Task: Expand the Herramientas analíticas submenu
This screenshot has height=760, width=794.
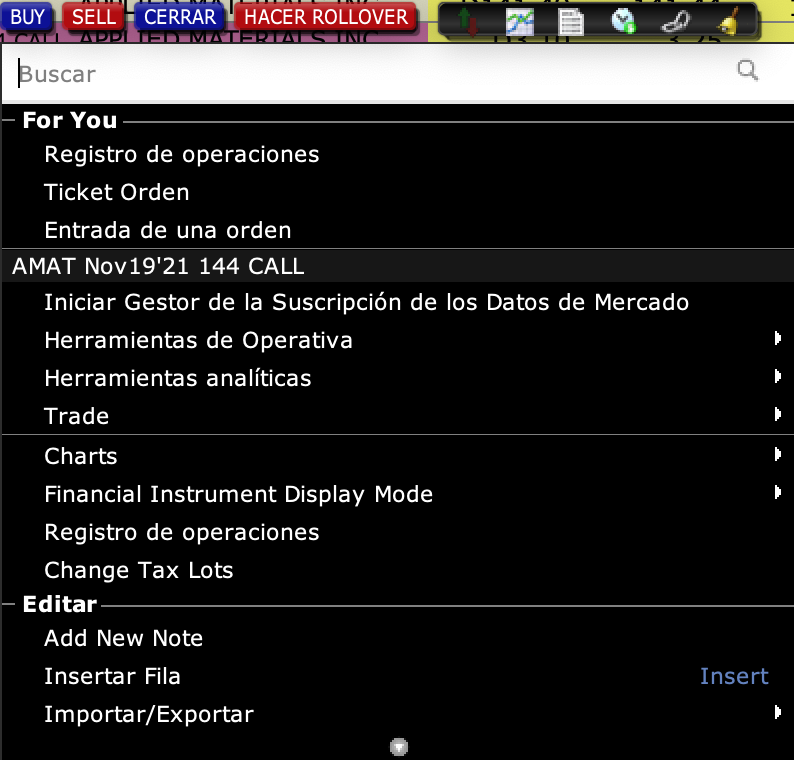Action: pyautogui.click(x=398, y=378)
